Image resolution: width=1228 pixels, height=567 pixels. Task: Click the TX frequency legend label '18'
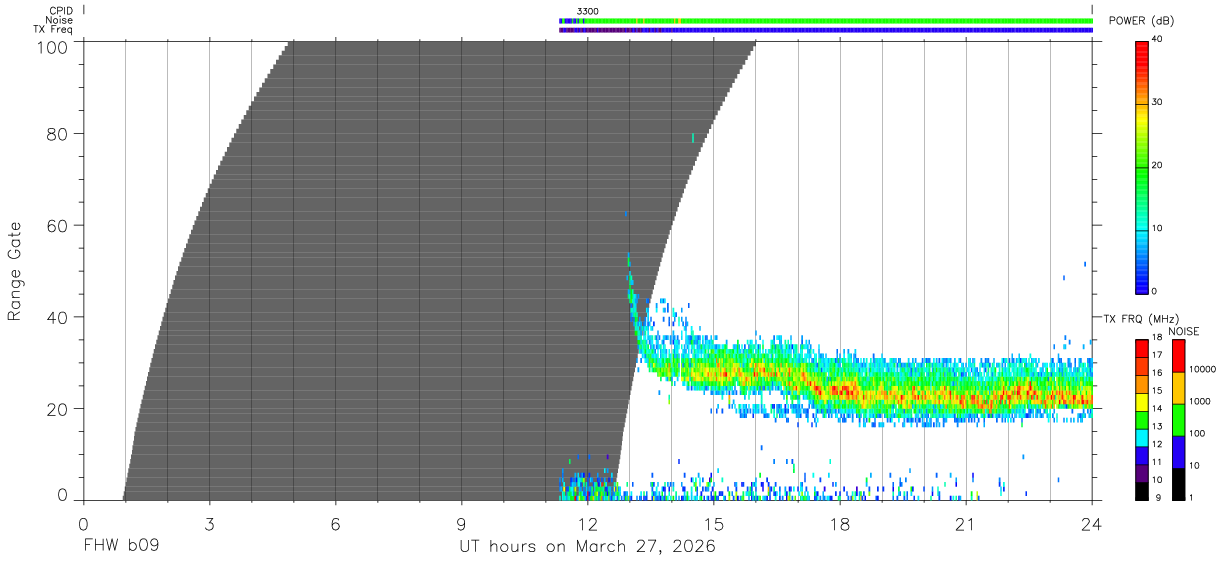click(x=1156, y=338)
